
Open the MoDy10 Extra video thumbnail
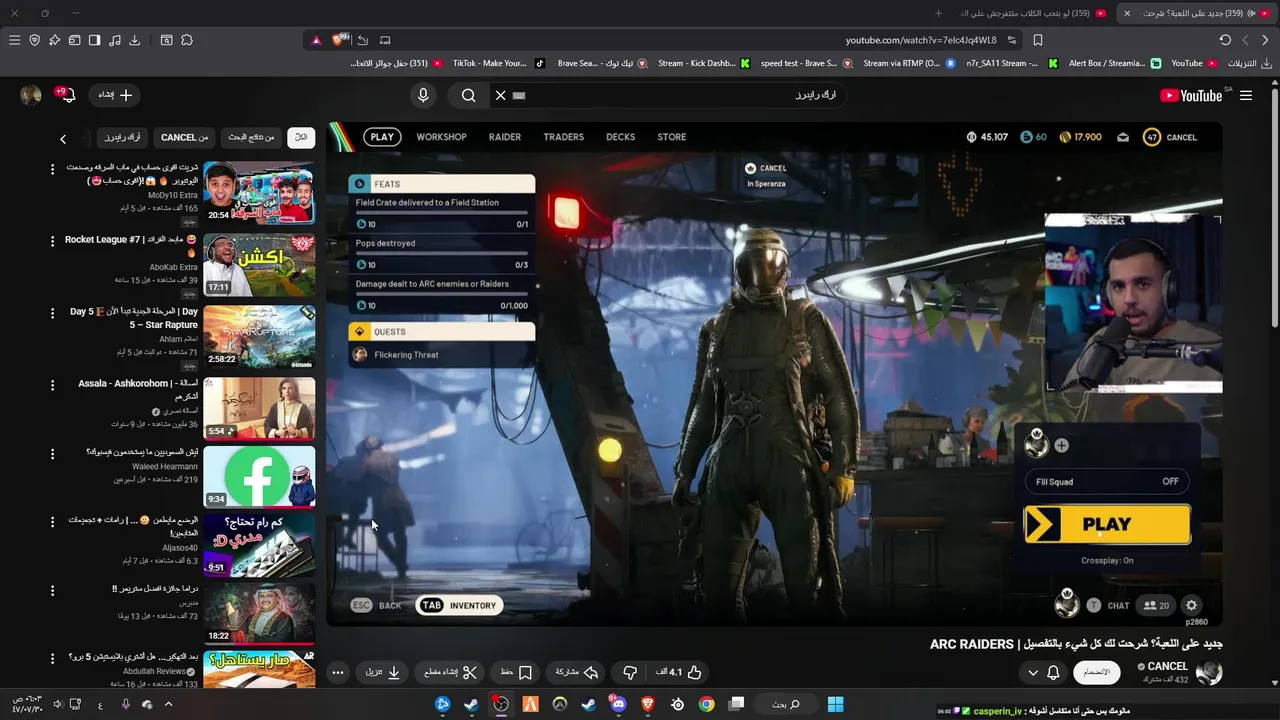(x=259, y=193)
